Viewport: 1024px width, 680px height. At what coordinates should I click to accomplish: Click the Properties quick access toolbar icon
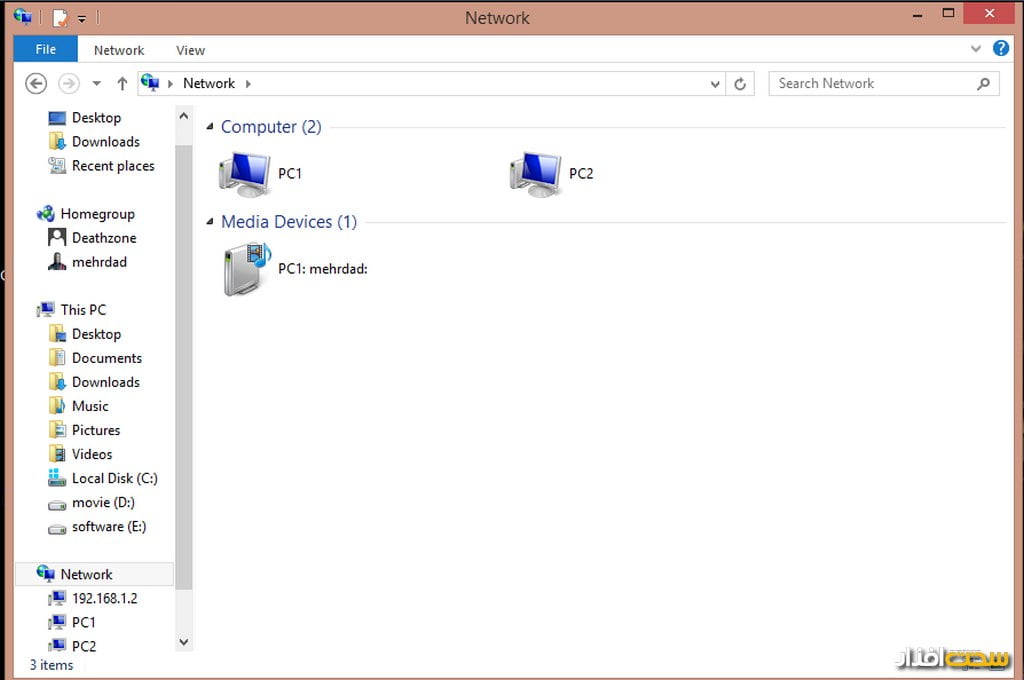point(60,17)
